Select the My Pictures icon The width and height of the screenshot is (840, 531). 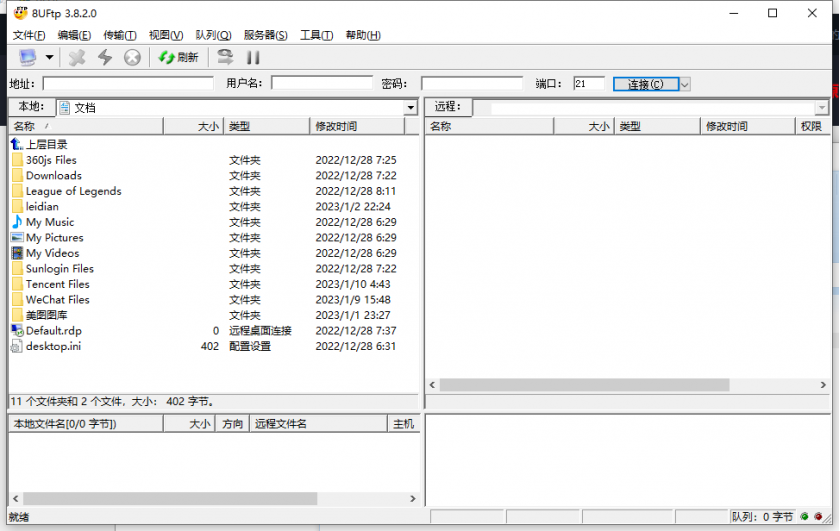(17, 237)
